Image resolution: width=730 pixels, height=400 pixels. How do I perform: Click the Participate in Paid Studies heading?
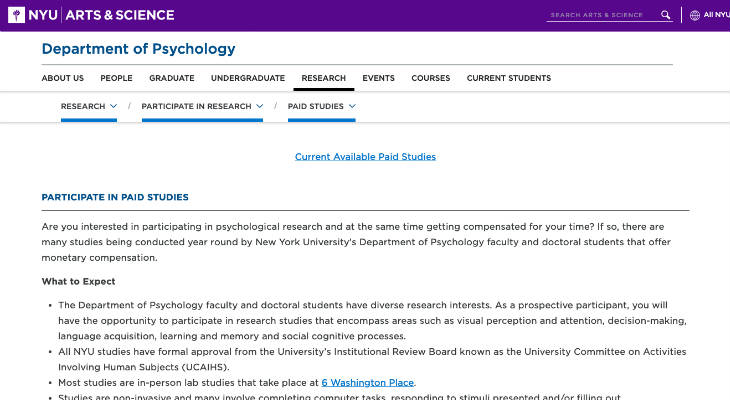click(115, 197)
